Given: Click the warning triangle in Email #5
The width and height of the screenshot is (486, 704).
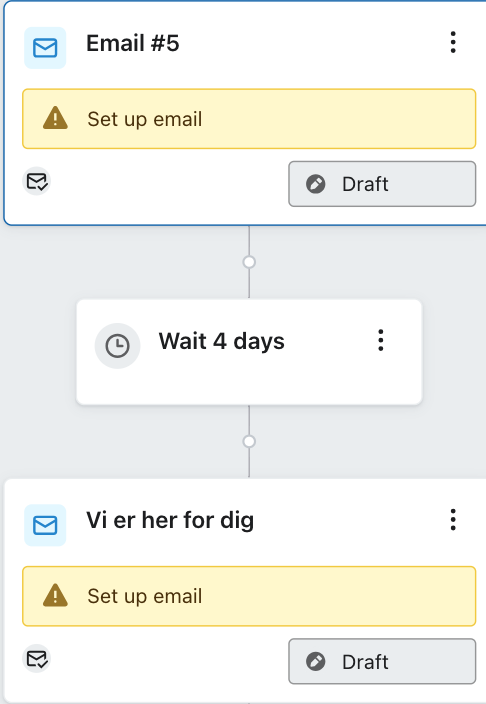Looking at the screenshot, I should 55,118.
